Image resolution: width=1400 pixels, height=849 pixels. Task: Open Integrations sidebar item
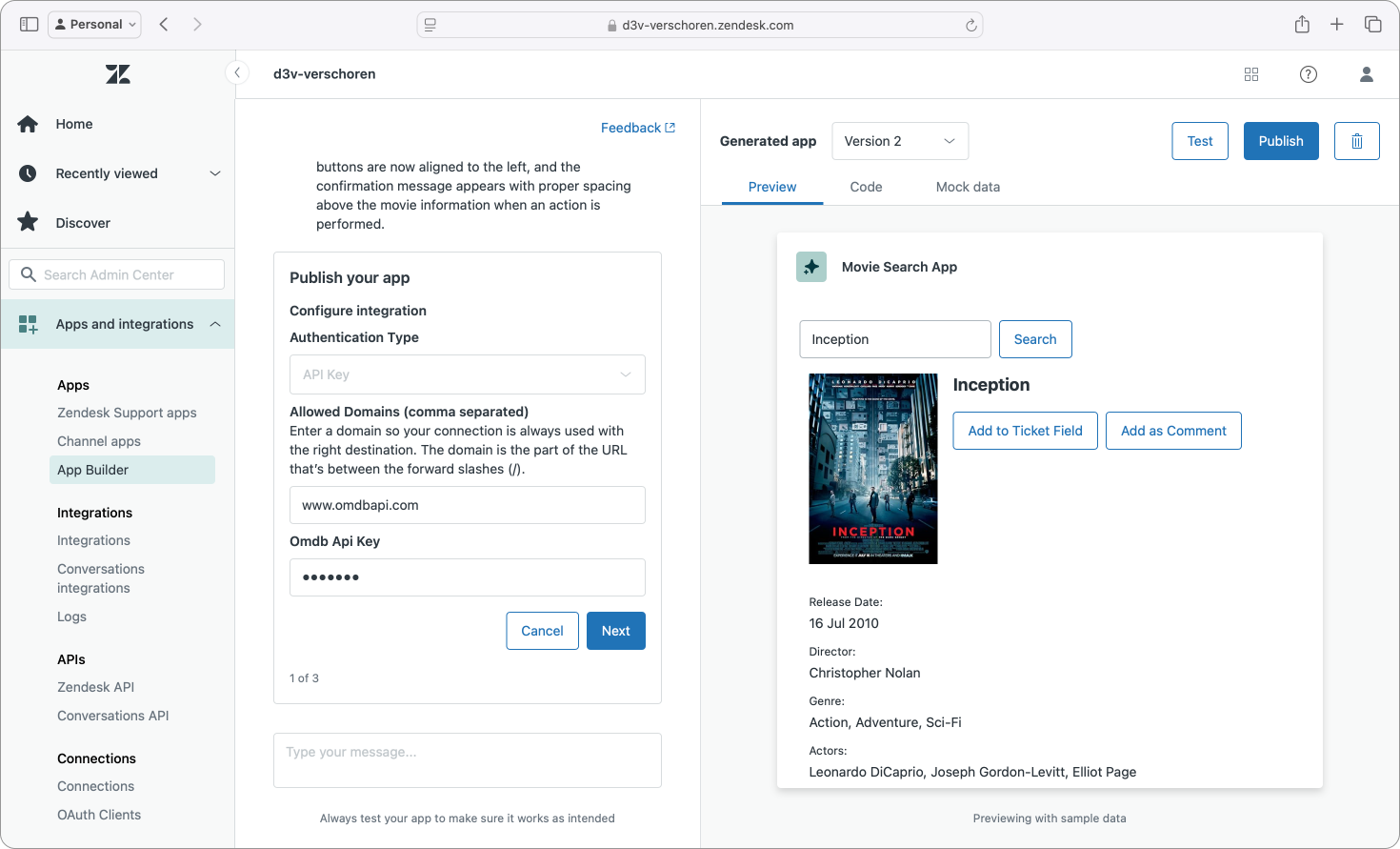(93, 540)
